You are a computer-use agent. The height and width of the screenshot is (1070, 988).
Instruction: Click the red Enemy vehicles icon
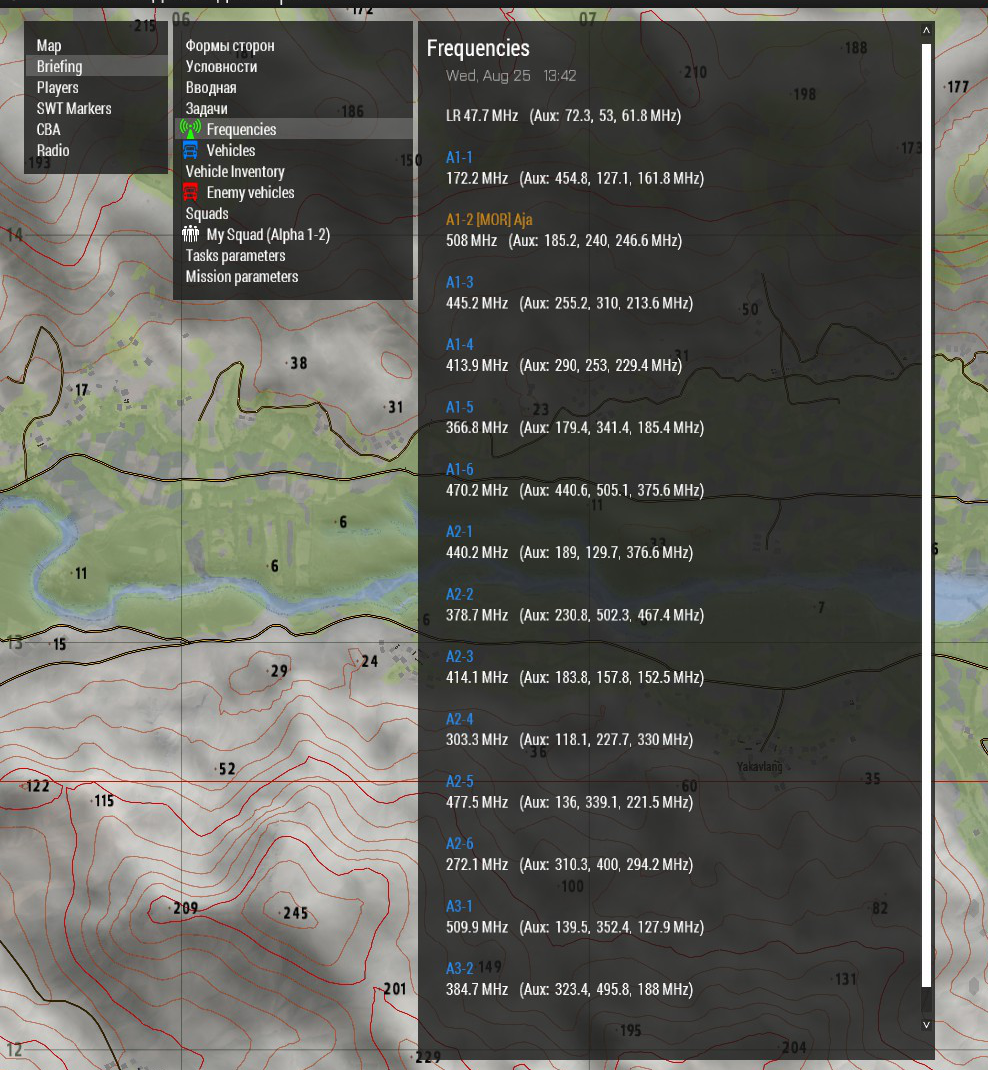point(190,192)
